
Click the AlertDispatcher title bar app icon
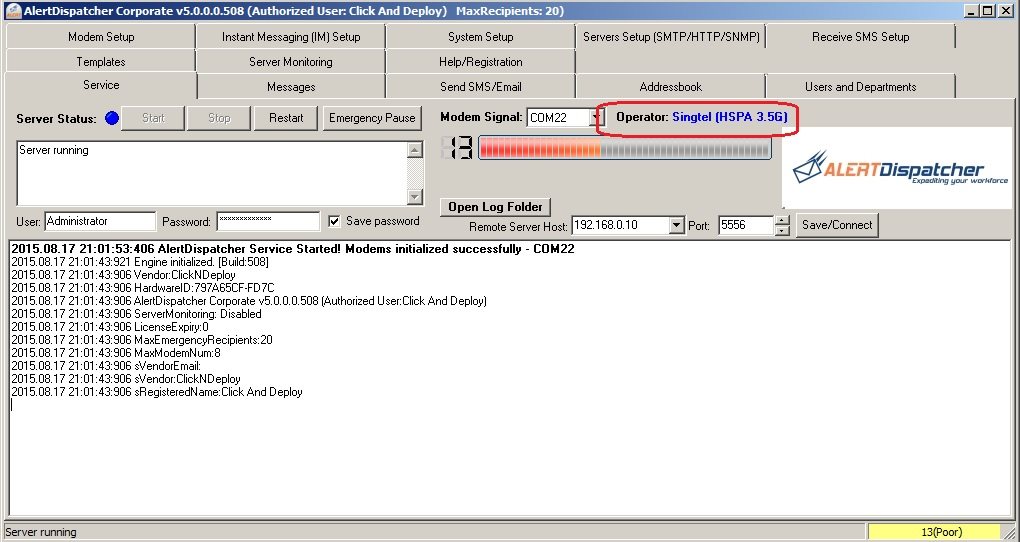click(x=12, y=11)
